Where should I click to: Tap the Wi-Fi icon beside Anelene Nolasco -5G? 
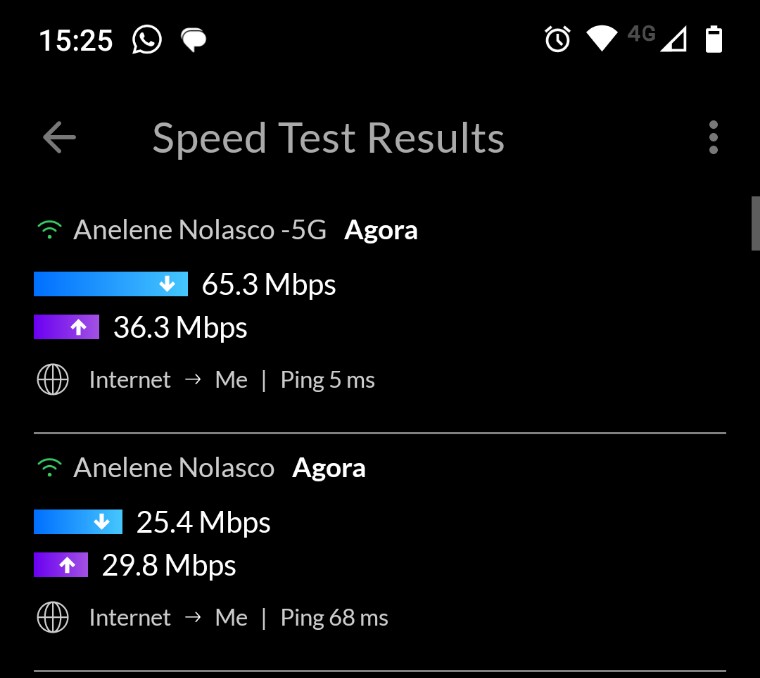[49, 231]
